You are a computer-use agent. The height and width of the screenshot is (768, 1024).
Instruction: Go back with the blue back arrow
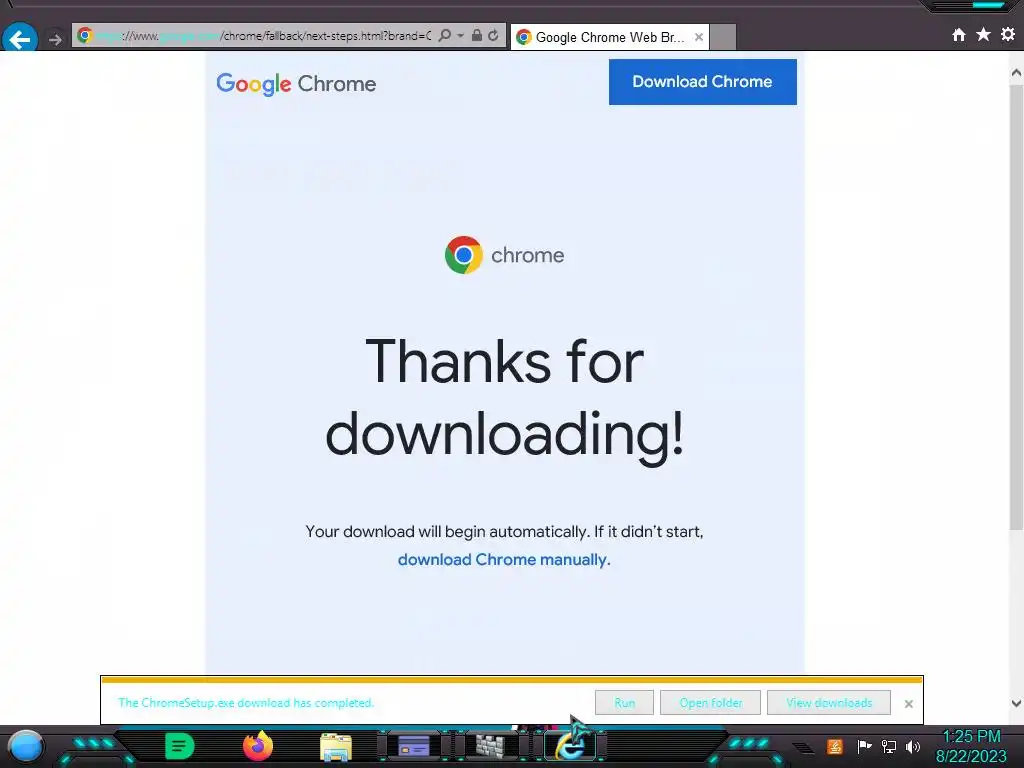pos(20,38)
